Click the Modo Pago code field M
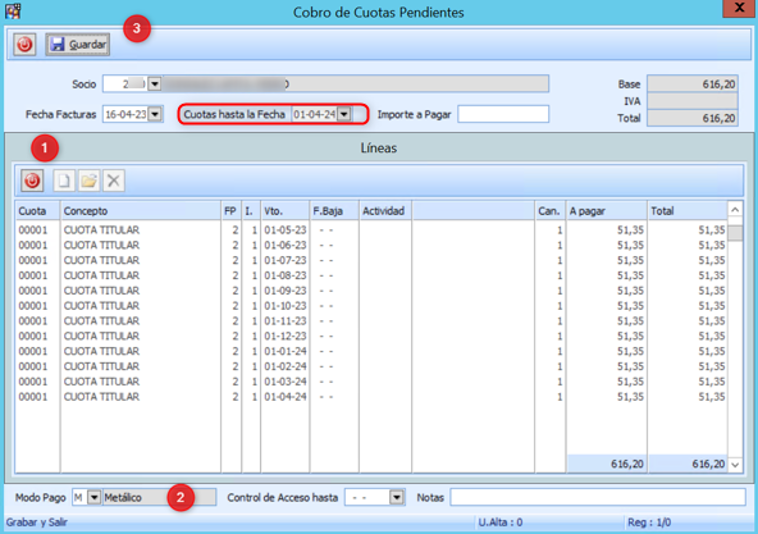 point(80,497)
